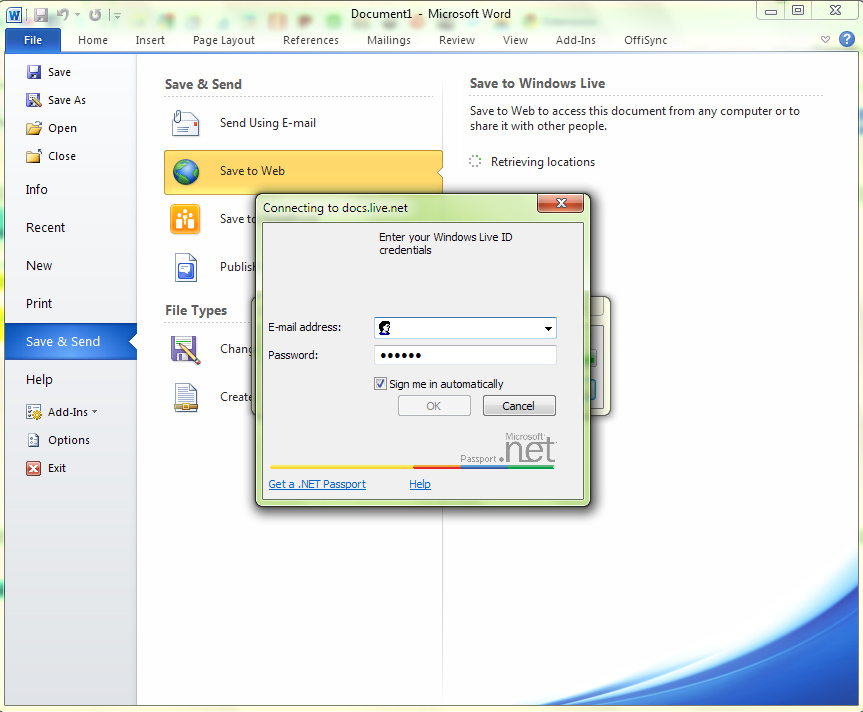This screenshot has width=863, height=712.
Task: Open the Add-Ins ribbon tab
Action: pos(576,40)
